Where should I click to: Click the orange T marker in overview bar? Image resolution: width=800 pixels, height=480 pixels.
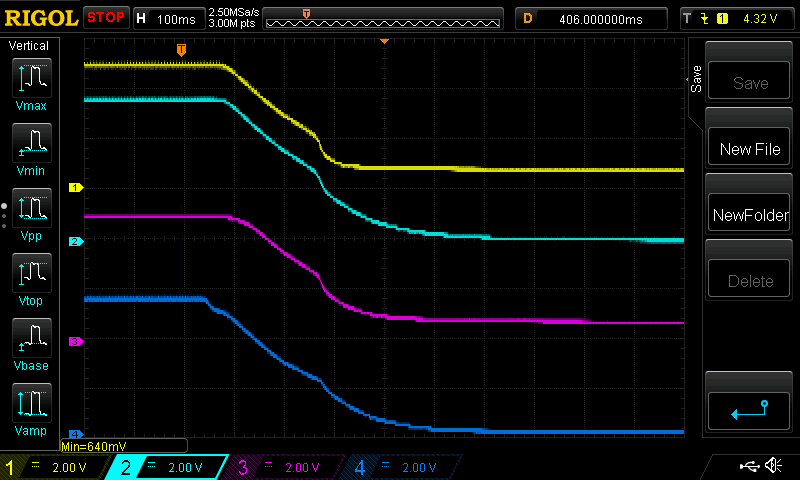pos(306,14)
